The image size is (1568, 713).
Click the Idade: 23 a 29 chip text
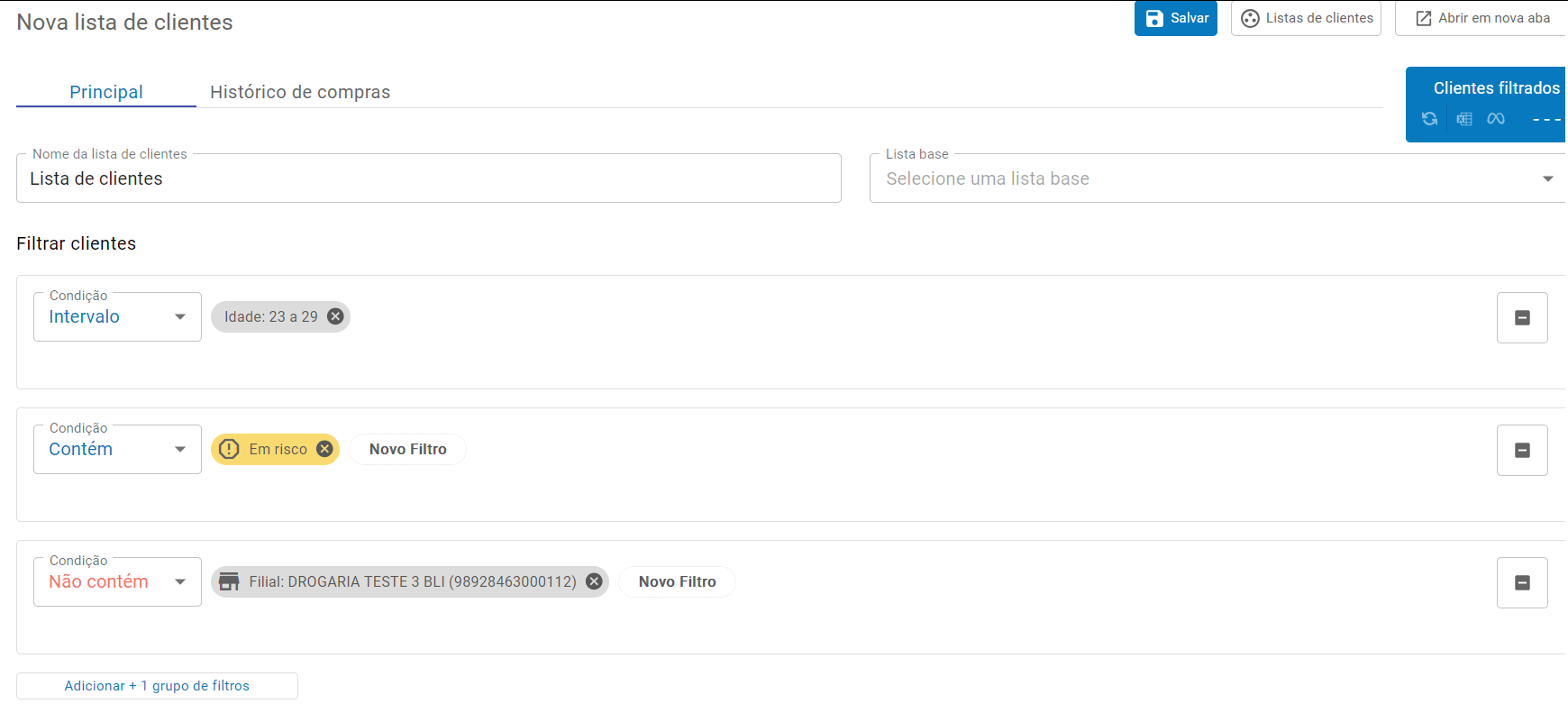(x=271, y=316)
